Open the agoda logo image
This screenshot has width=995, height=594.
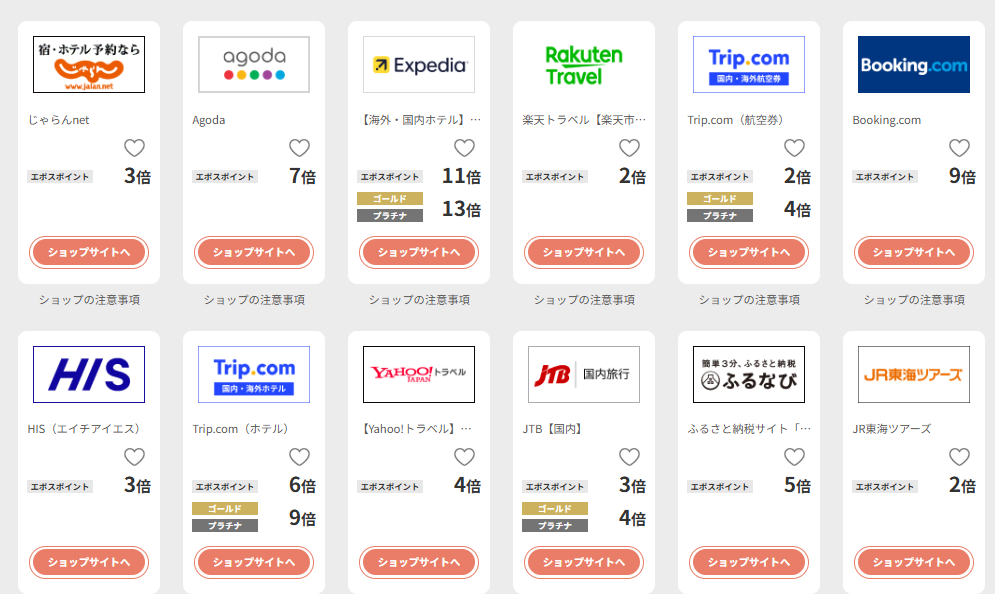[x=254, y=65]
